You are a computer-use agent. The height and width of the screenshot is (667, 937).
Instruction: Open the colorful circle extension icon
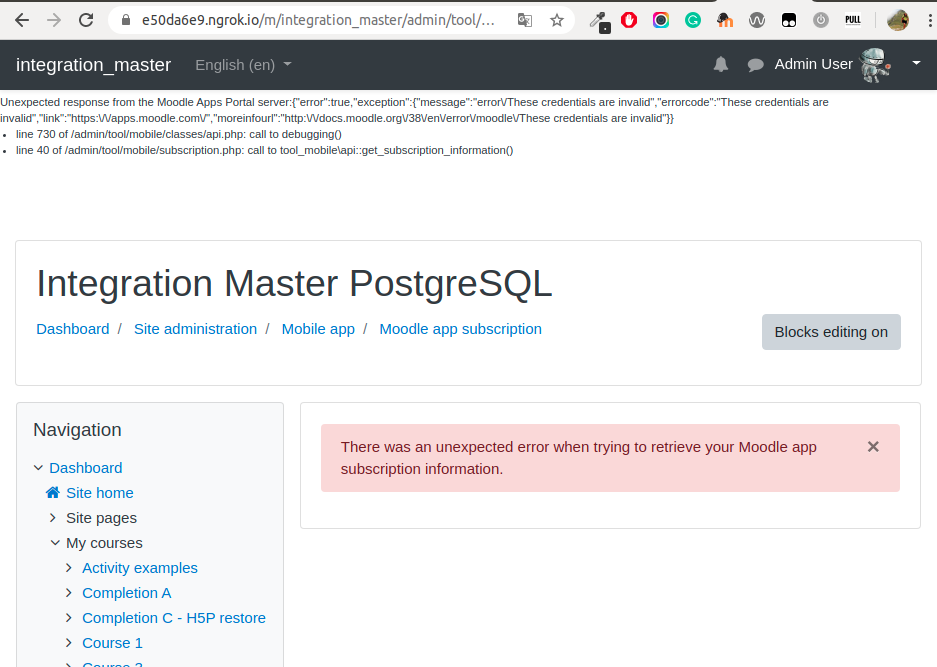tap(661, 20)
